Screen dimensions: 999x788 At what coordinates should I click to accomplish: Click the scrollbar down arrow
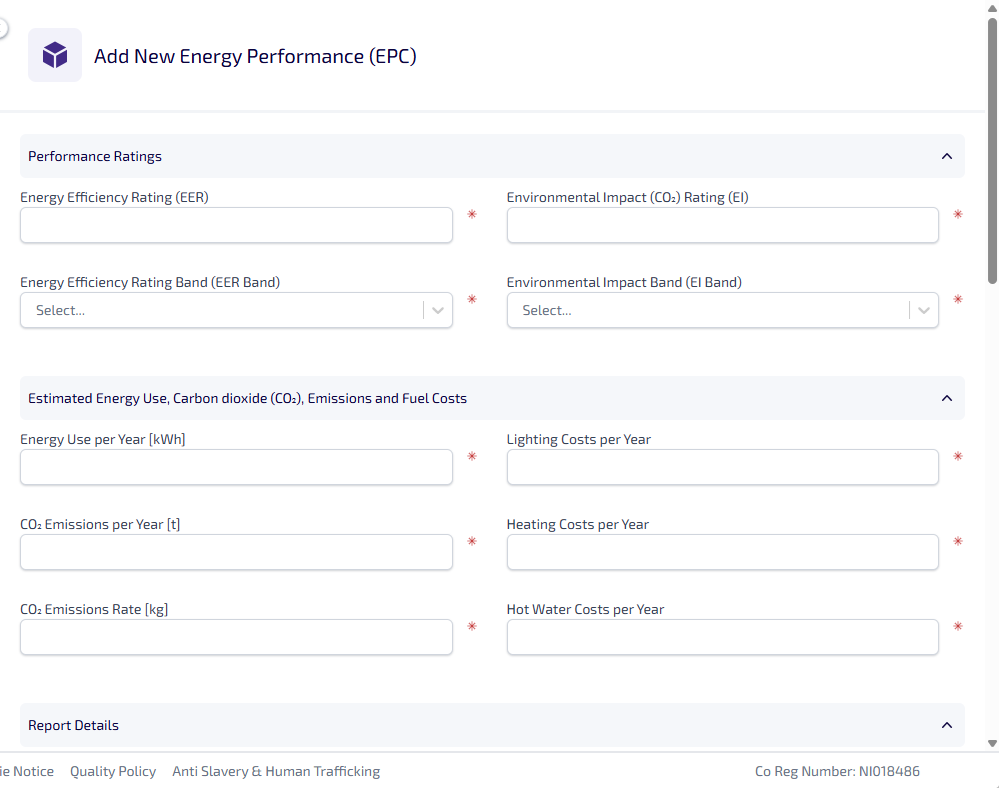(x=992, y=743)
